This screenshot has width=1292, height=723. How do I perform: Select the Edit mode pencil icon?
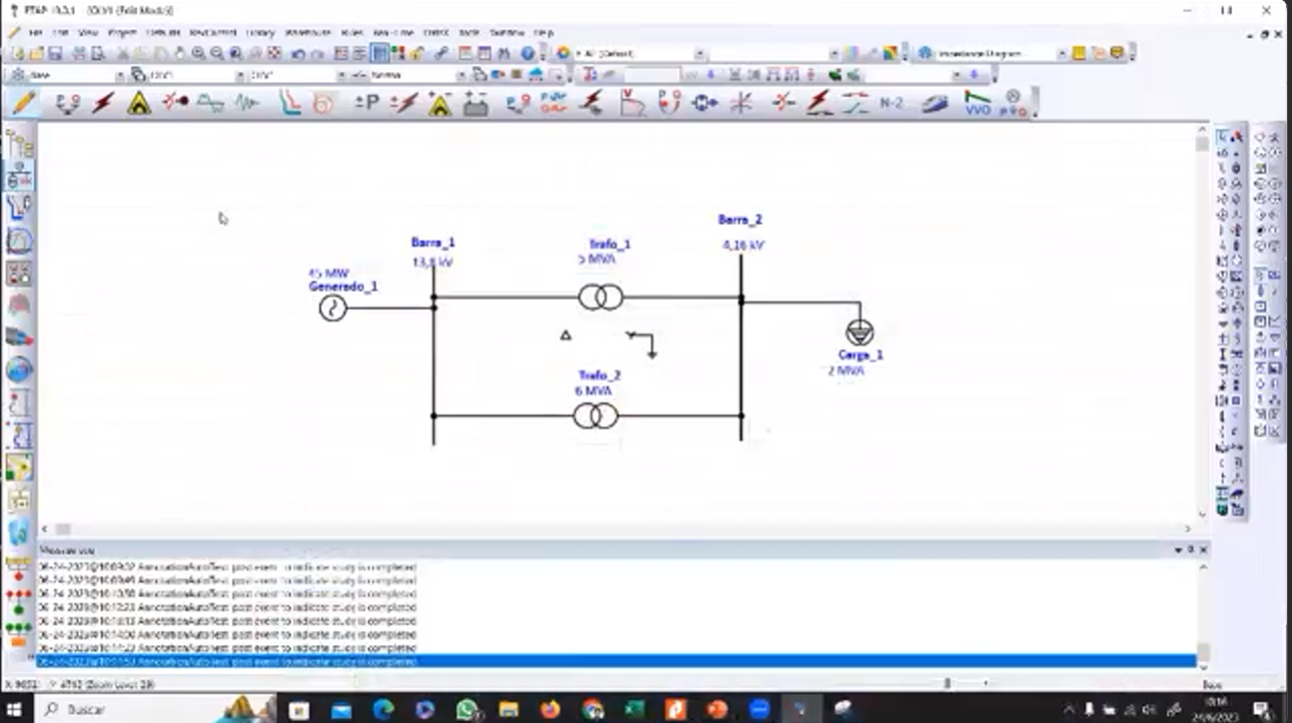coord(22,102)
